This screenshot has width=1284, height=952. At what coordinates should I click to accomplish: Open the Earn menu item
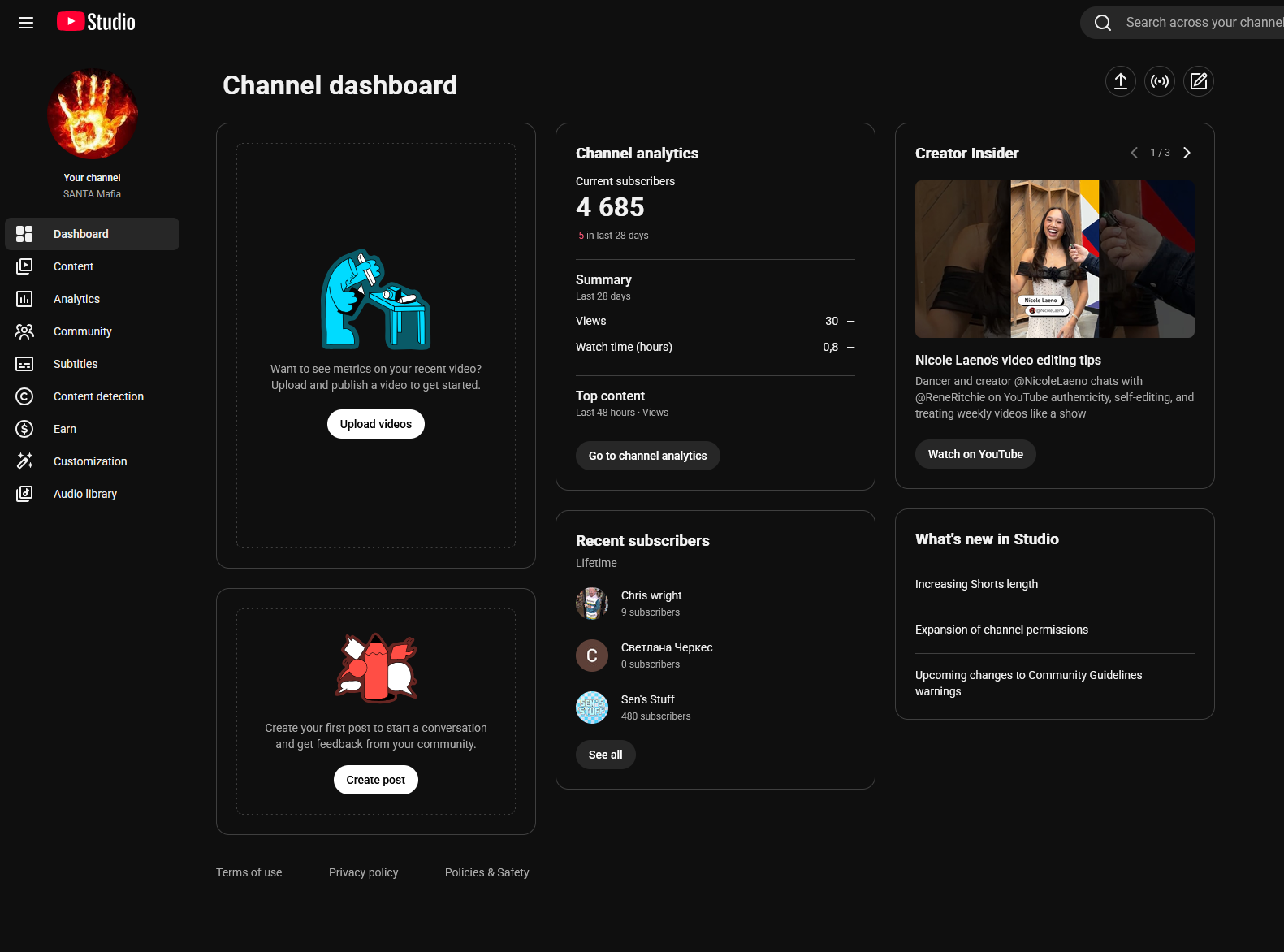(92, 429)
